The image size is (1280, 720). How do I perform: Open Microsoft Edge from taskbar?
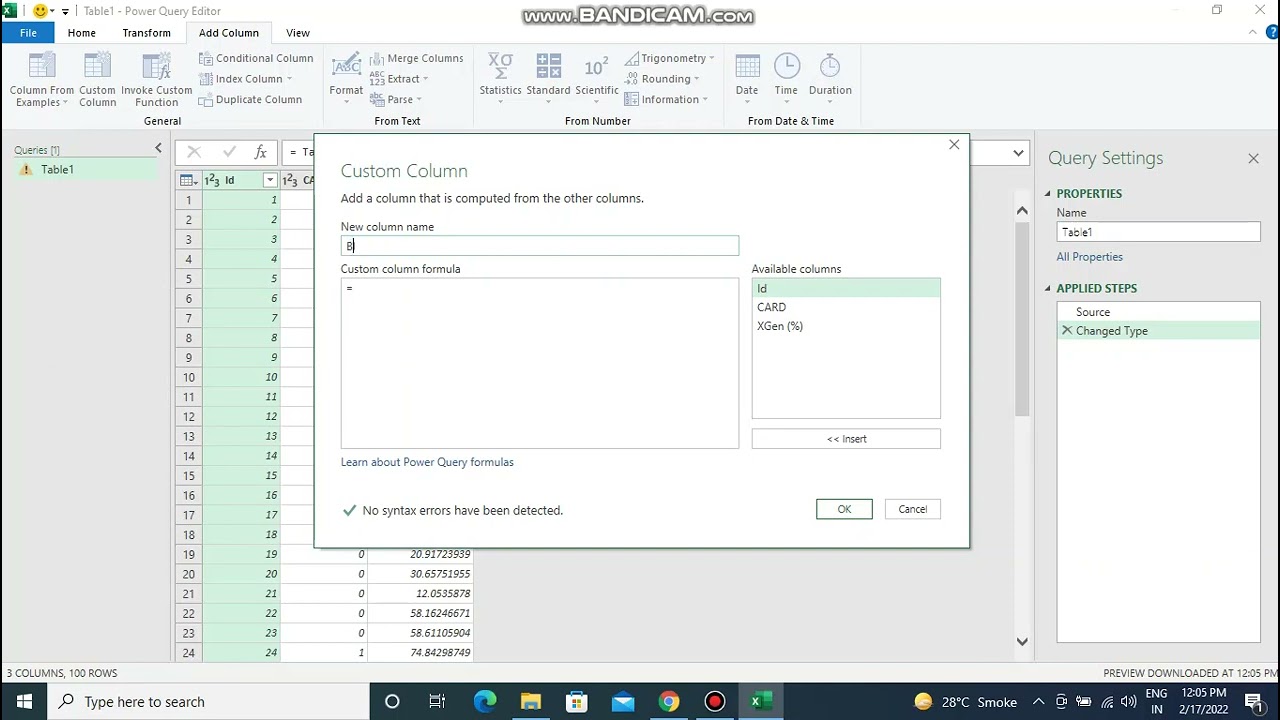click(x=485, y=701)
